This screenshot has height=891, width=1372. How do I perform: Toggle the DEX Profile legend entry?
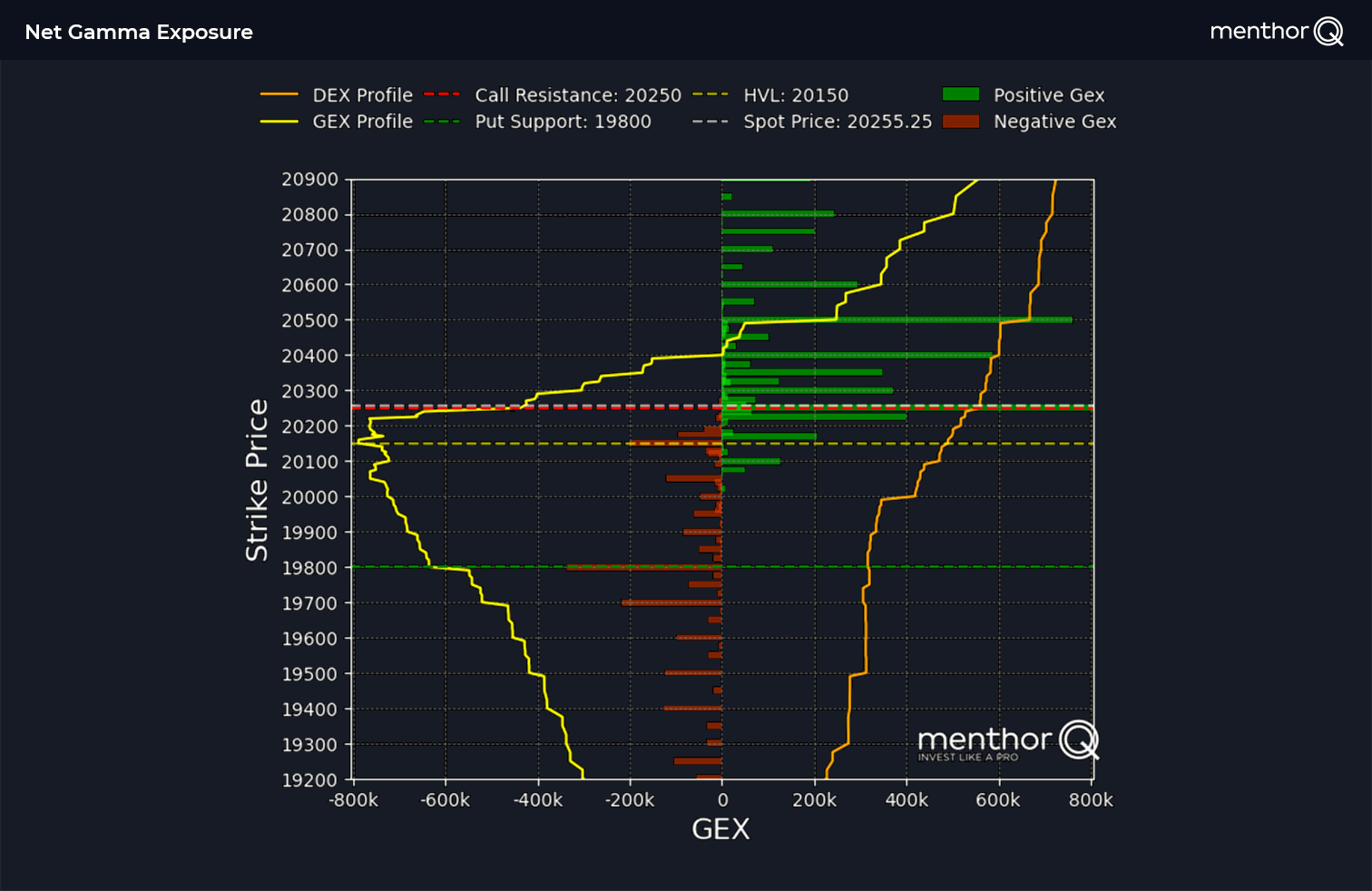(362, 94)
